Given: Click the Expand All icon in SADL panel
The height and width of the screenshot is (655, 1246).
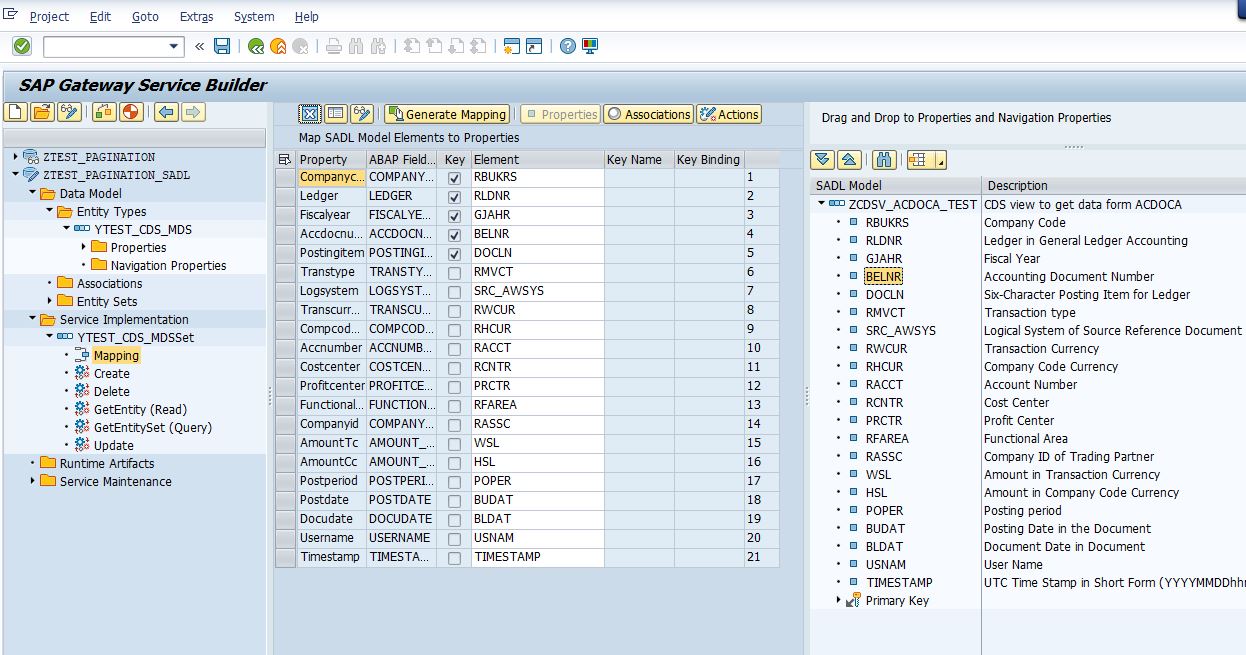Looking at the screenshot, I should point(822,161).
